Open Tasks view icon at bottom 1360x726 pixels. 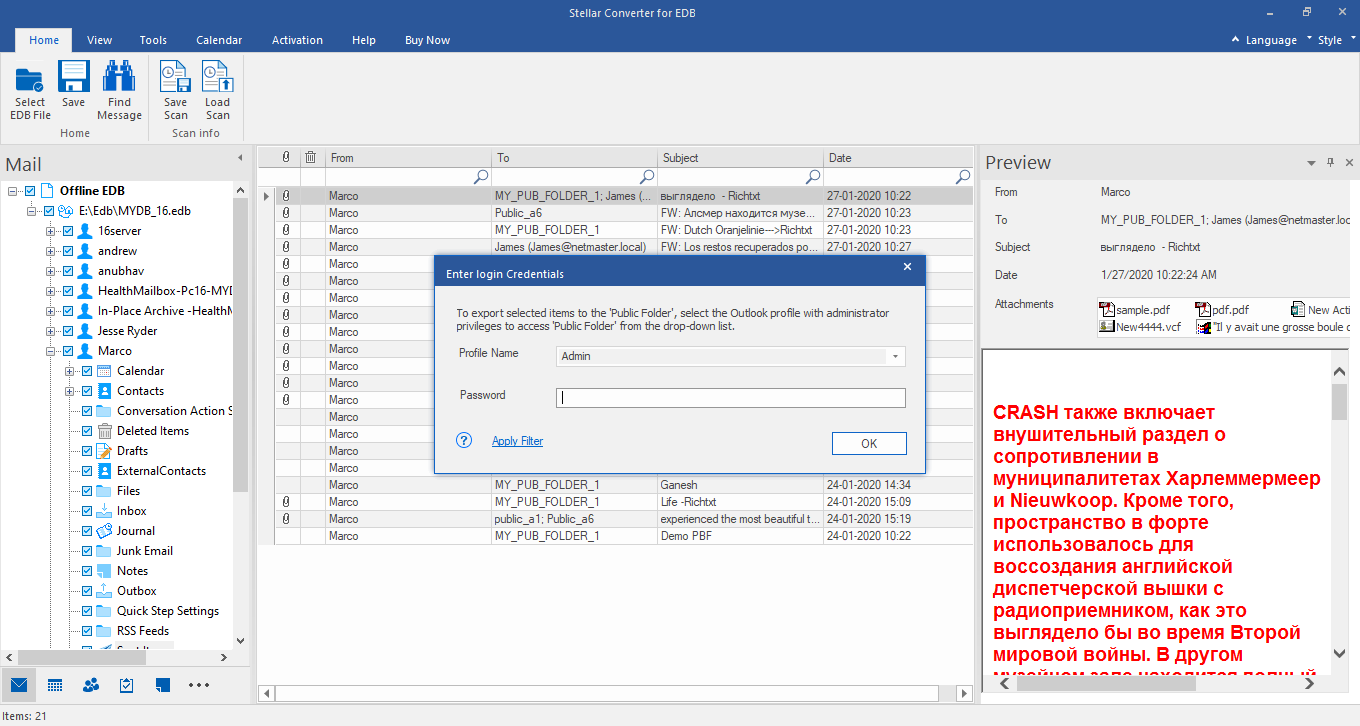click(x=127, y=685)
